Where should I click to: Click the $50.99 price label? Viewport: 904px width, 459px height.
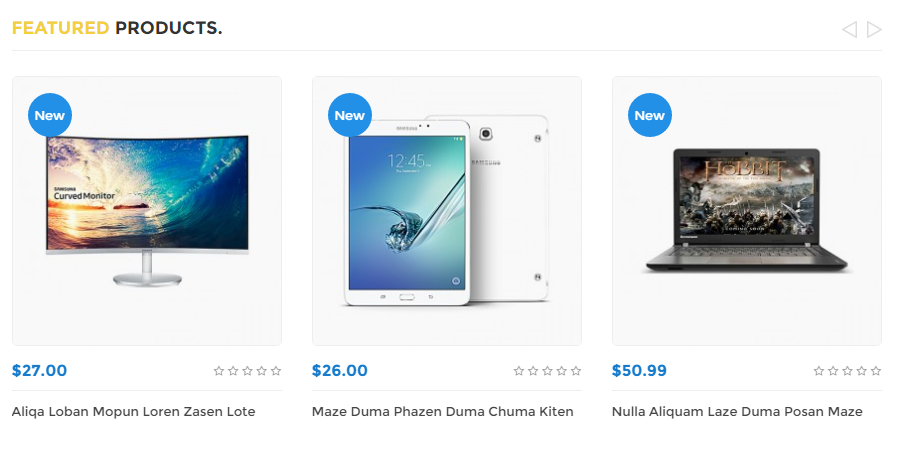pyautogui.click(x=639, y=370)
